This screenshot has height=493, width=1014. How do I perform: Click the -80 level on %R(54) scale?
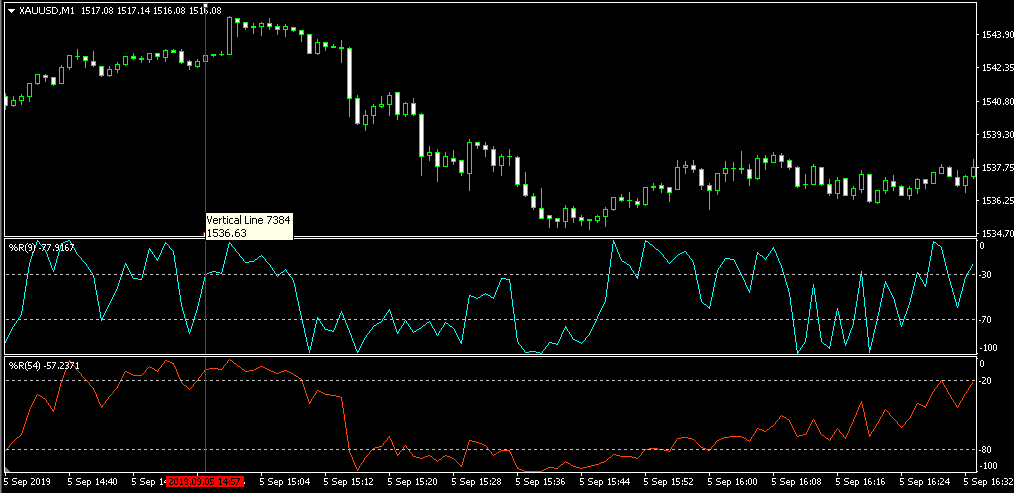click(x=986, y=448)
